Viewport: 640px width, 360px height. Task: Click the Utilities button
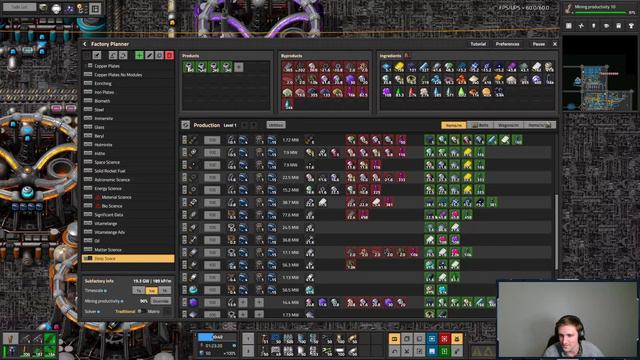tap(276, 125)
